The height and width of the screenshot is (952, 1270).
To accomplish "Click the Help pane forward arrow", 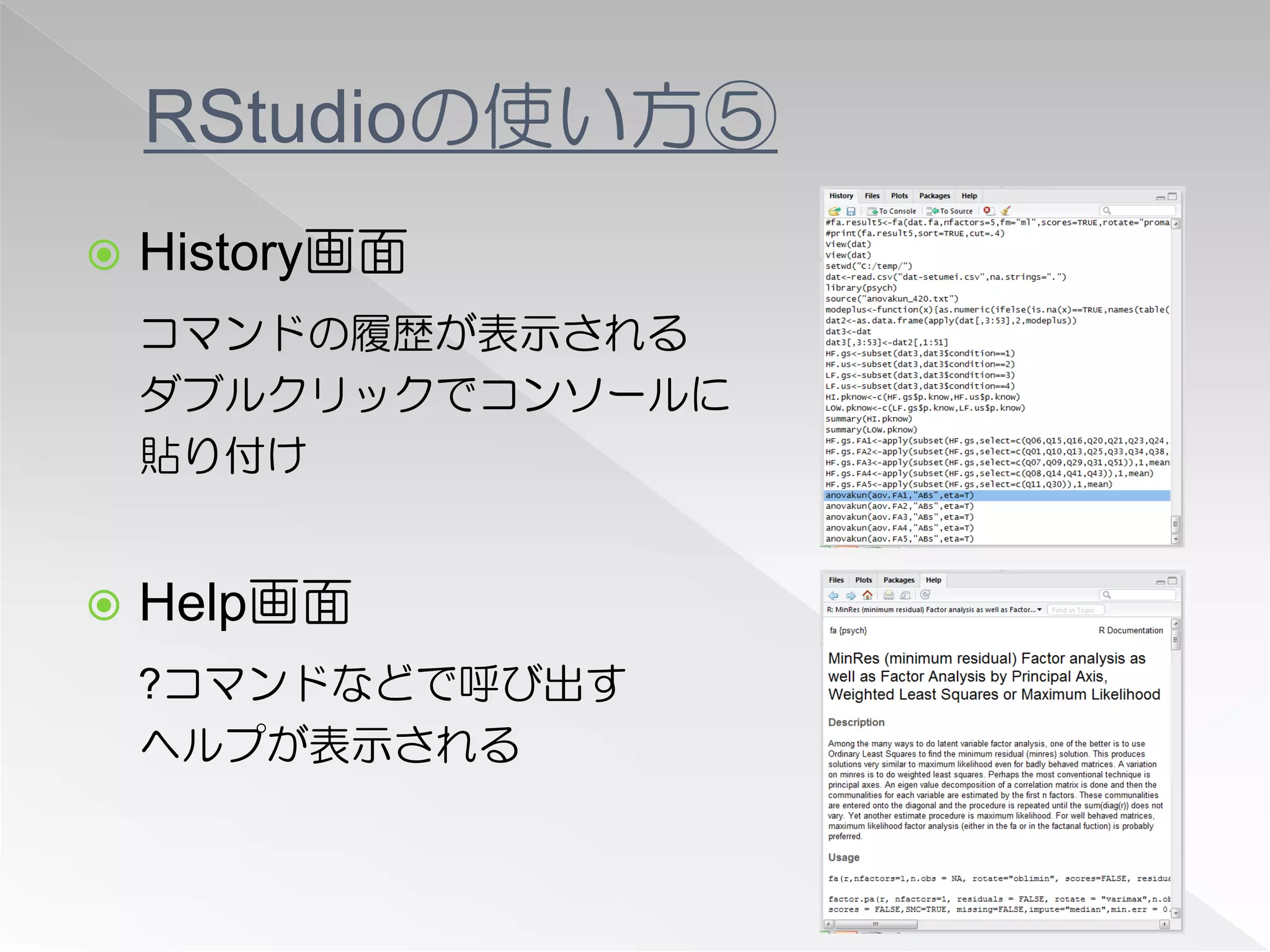I will click(x=851, y=596).
